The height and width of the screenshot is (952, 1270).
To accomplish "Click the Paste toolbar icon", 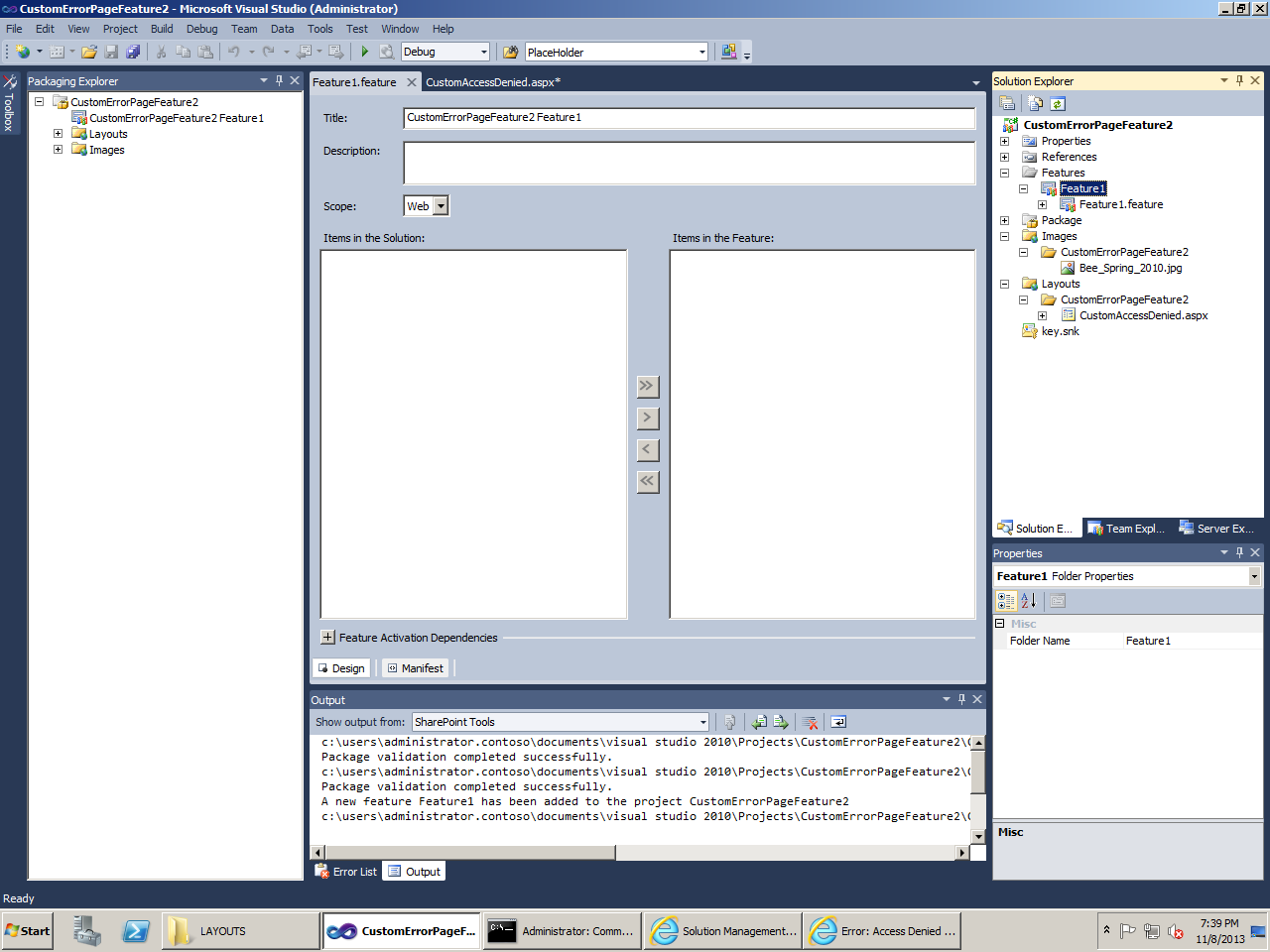I will 205,52.
